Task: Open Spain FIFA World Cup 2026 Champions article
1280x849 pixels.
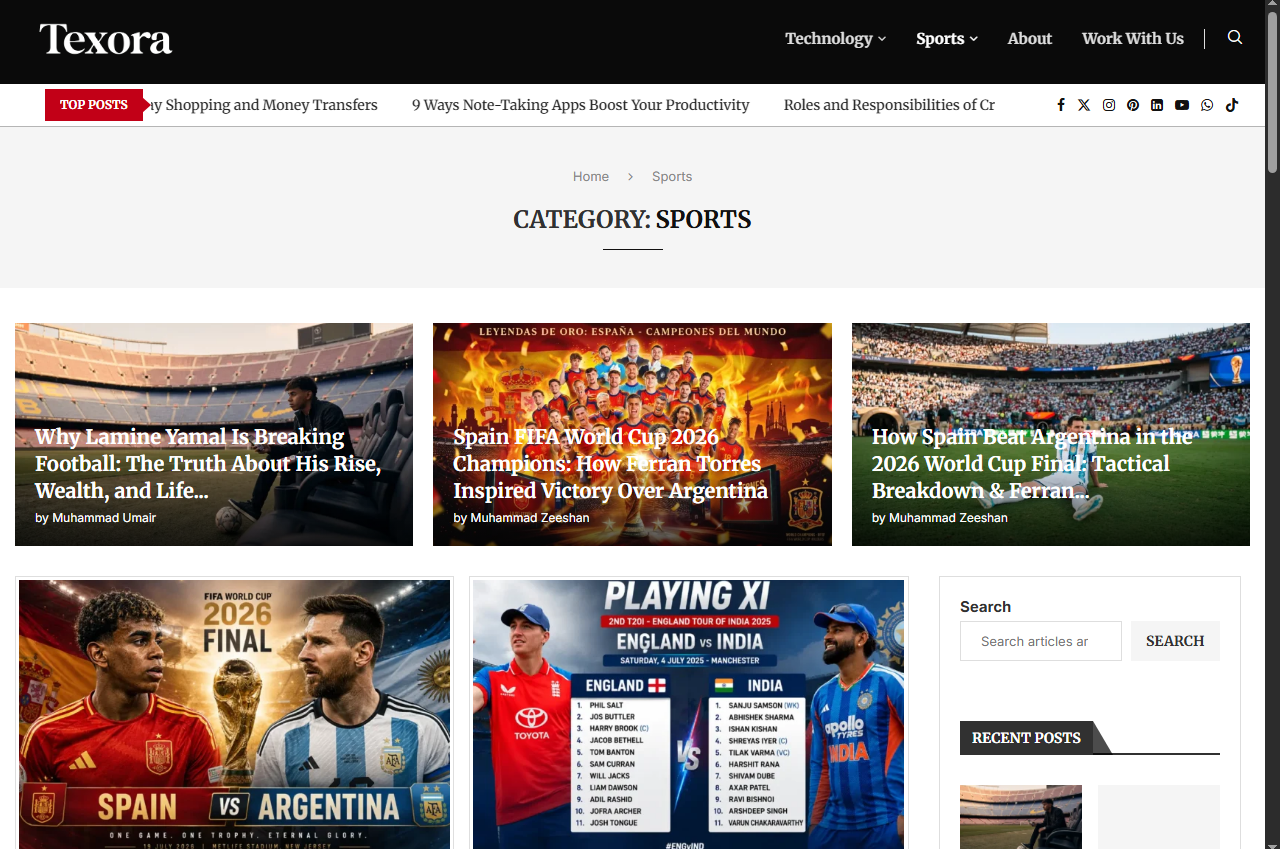Action: pos(610,464)
